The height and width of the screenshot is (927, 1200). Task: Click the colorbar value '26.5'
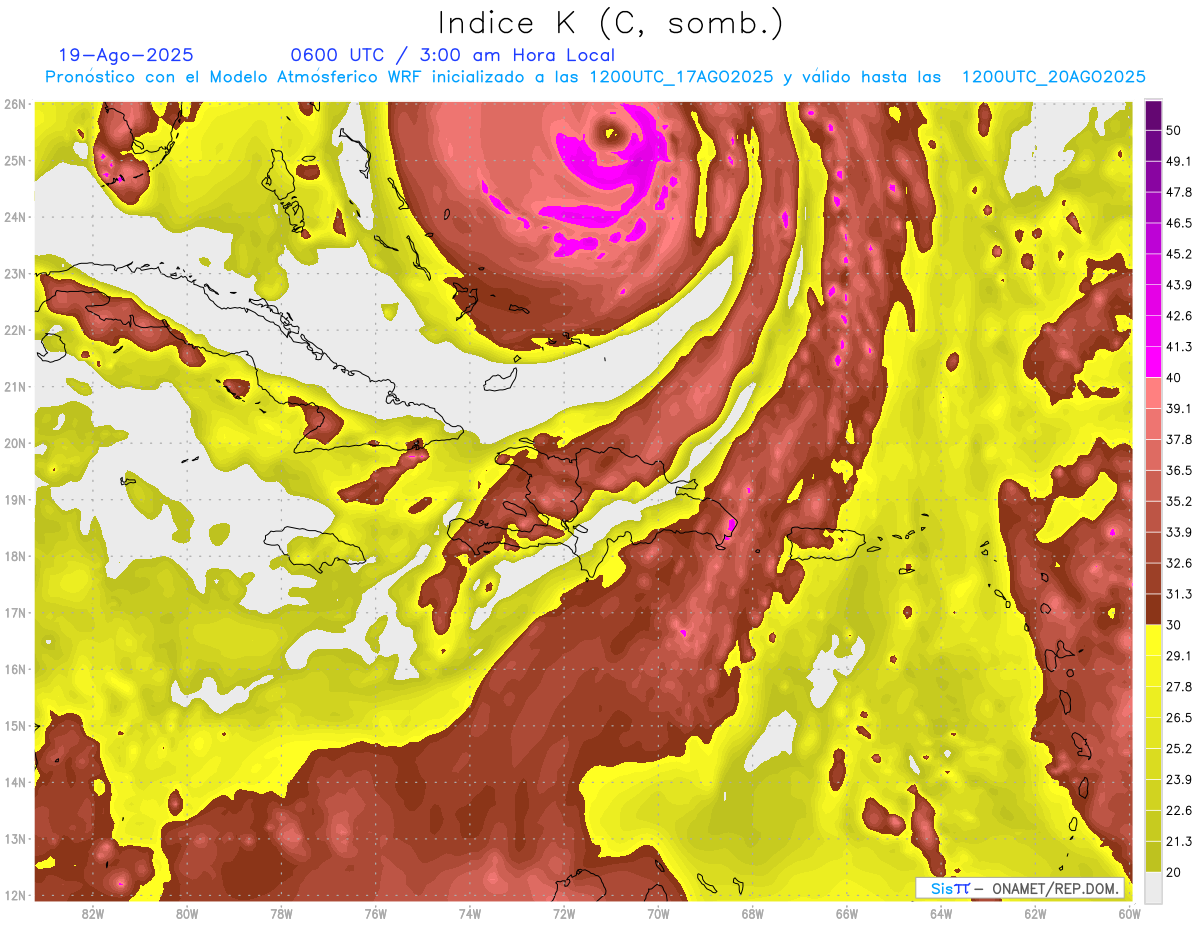point(1179,717)
